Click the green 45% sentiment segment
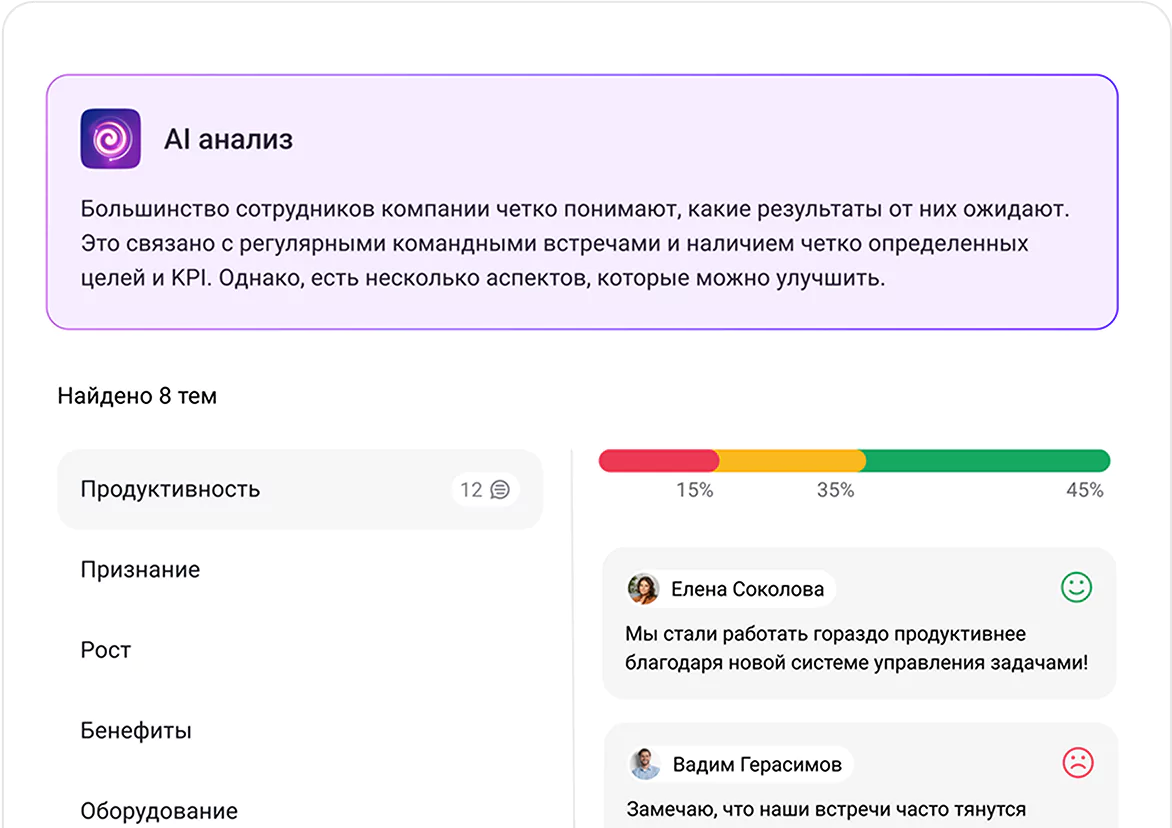The image size is (1172, 828). coord(985,458)
